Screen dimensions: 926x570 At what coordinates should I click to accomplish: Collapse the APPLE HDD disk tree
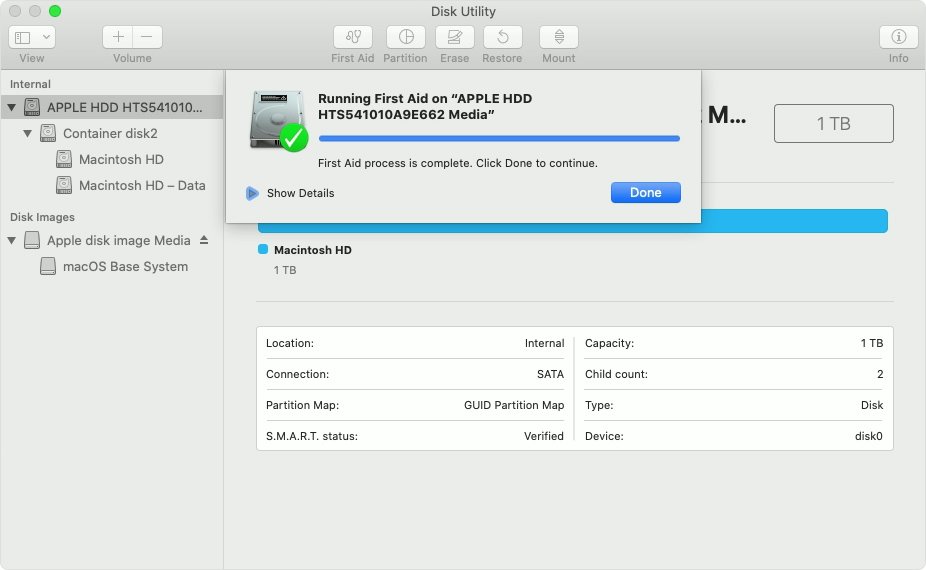tap(11, 108)
